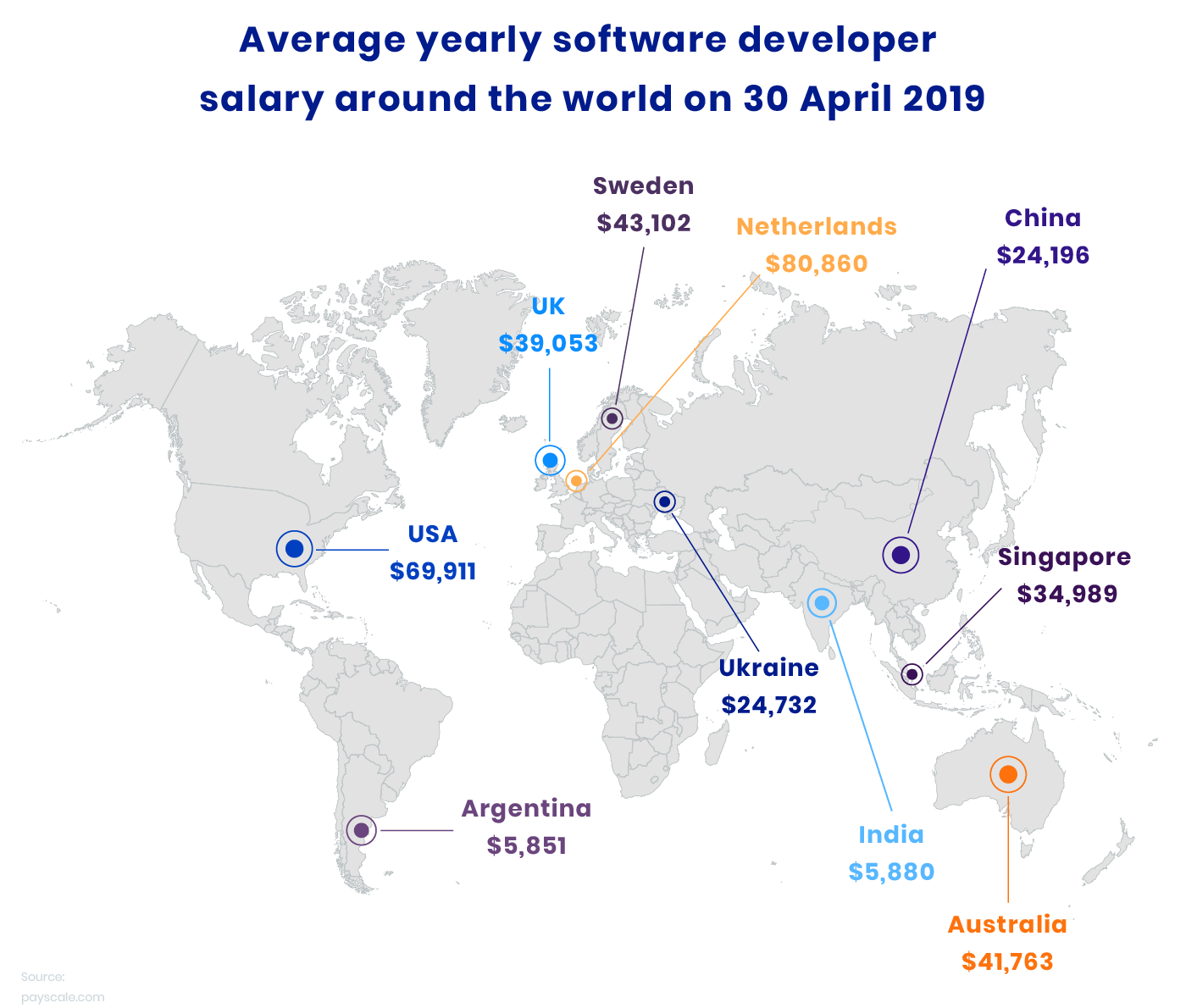Screen dimensions: 1186x1008
Task: Select the chart title heading
Action: click(592, 69)
